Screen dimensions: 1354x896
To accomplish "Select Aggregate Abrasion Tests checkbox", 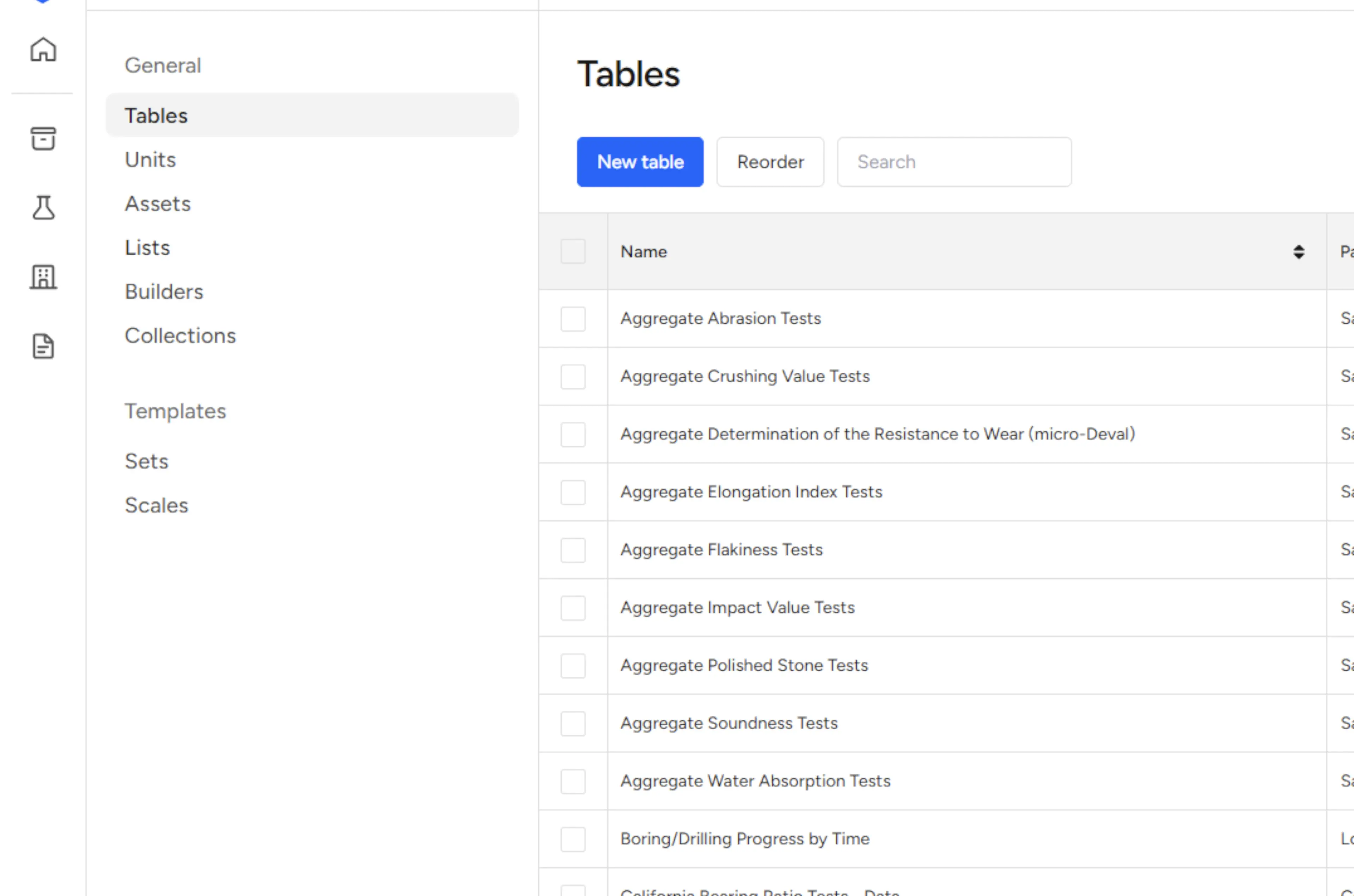I will [x=572, y=319].
